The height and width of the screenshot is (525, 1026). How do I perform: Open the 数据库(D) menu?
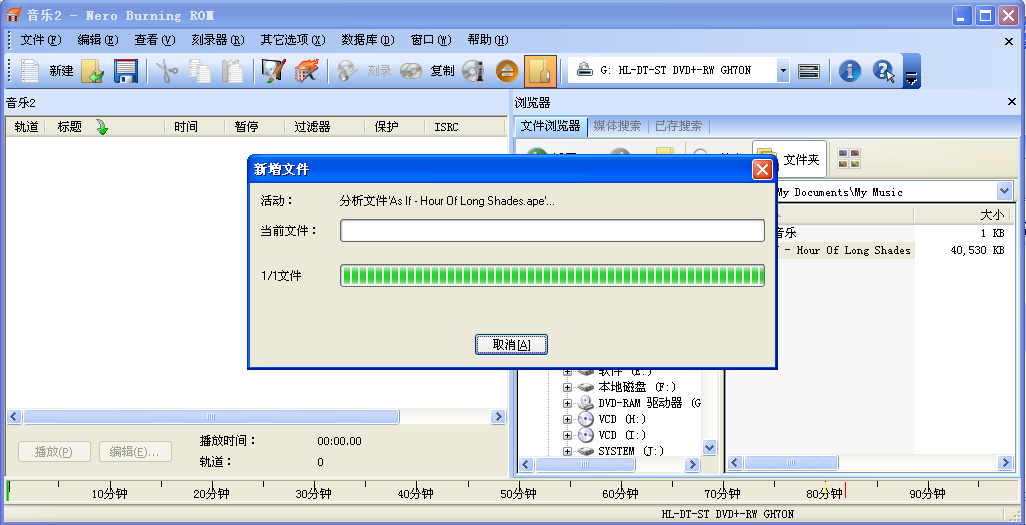tap(368, 40)
